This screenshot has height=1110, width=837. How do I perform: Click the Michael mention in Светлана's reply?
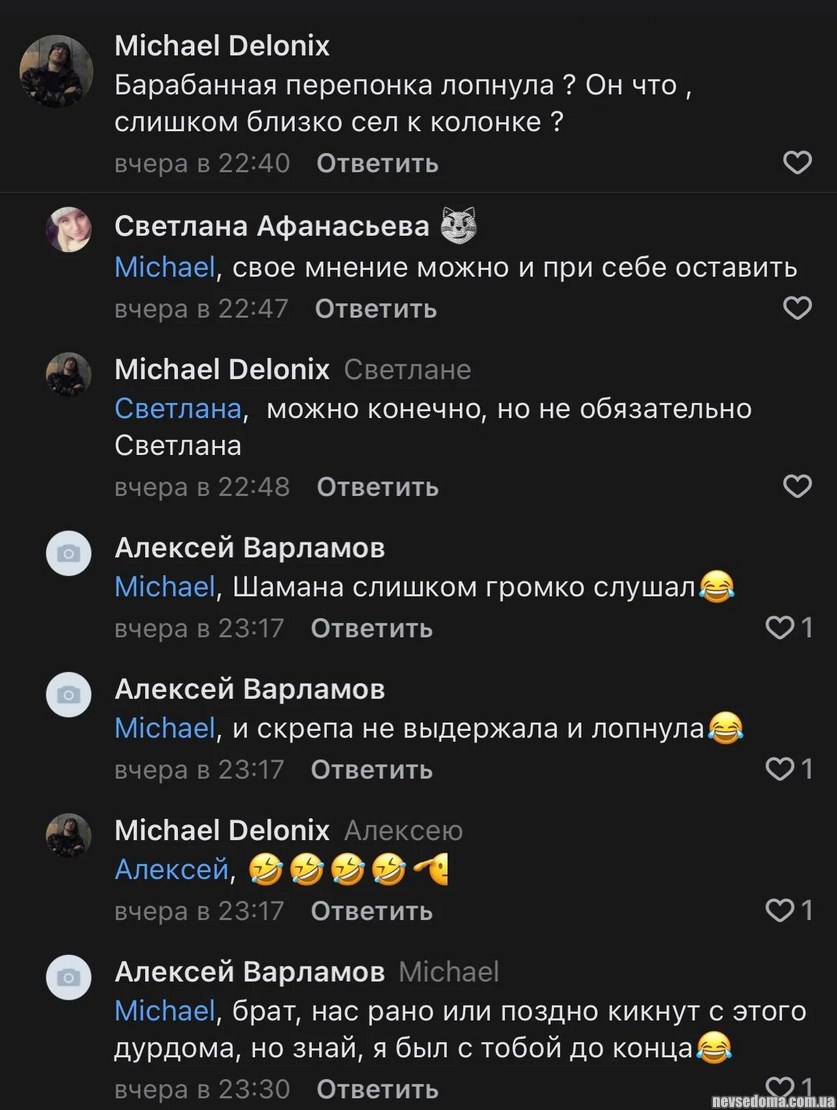(x=164, y=268)
